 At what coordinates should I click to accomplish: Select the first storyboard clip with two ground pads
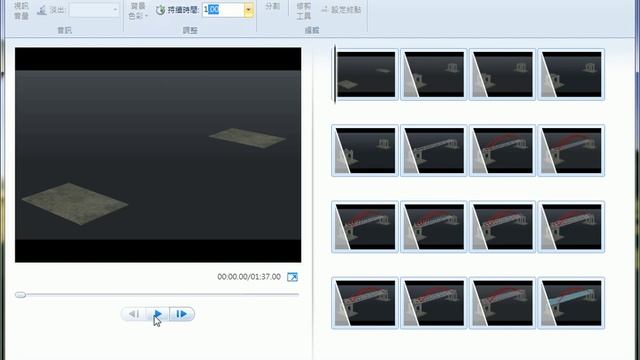[366, 74]
